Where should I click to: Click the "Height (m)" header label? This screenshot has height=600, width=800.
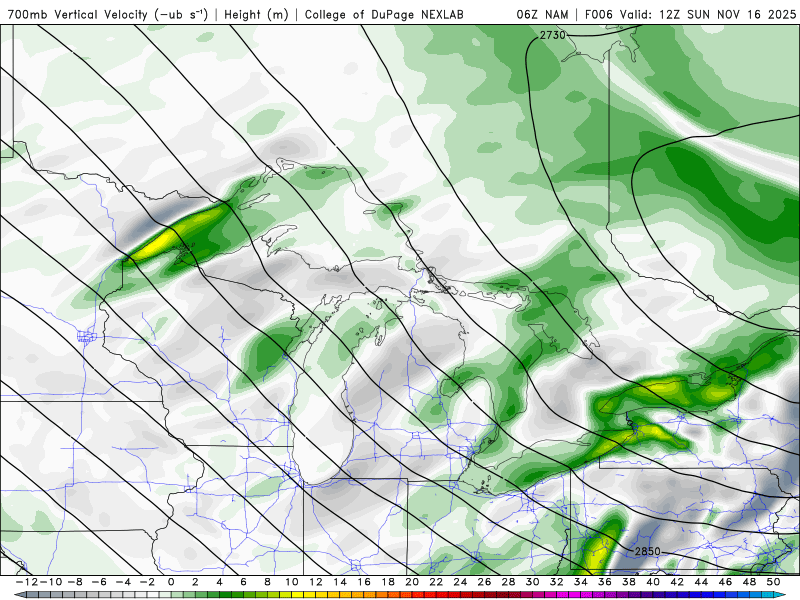pos(256,14)
